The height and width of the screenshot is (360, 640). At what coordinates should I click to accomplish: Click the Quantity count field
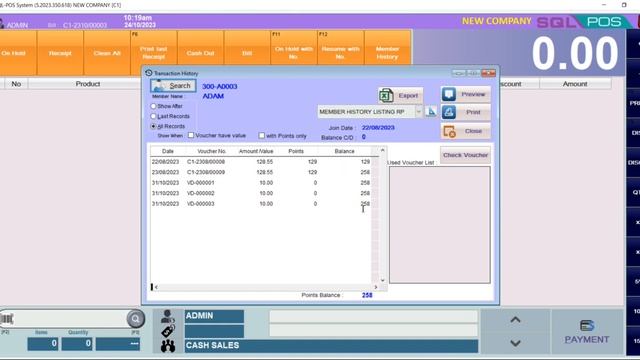[x=77, y=344]
